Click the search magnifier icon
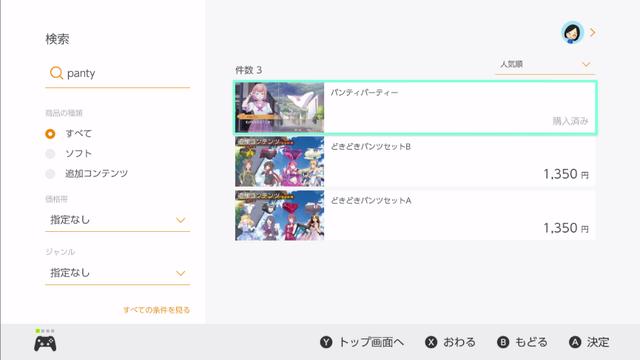 56,73
